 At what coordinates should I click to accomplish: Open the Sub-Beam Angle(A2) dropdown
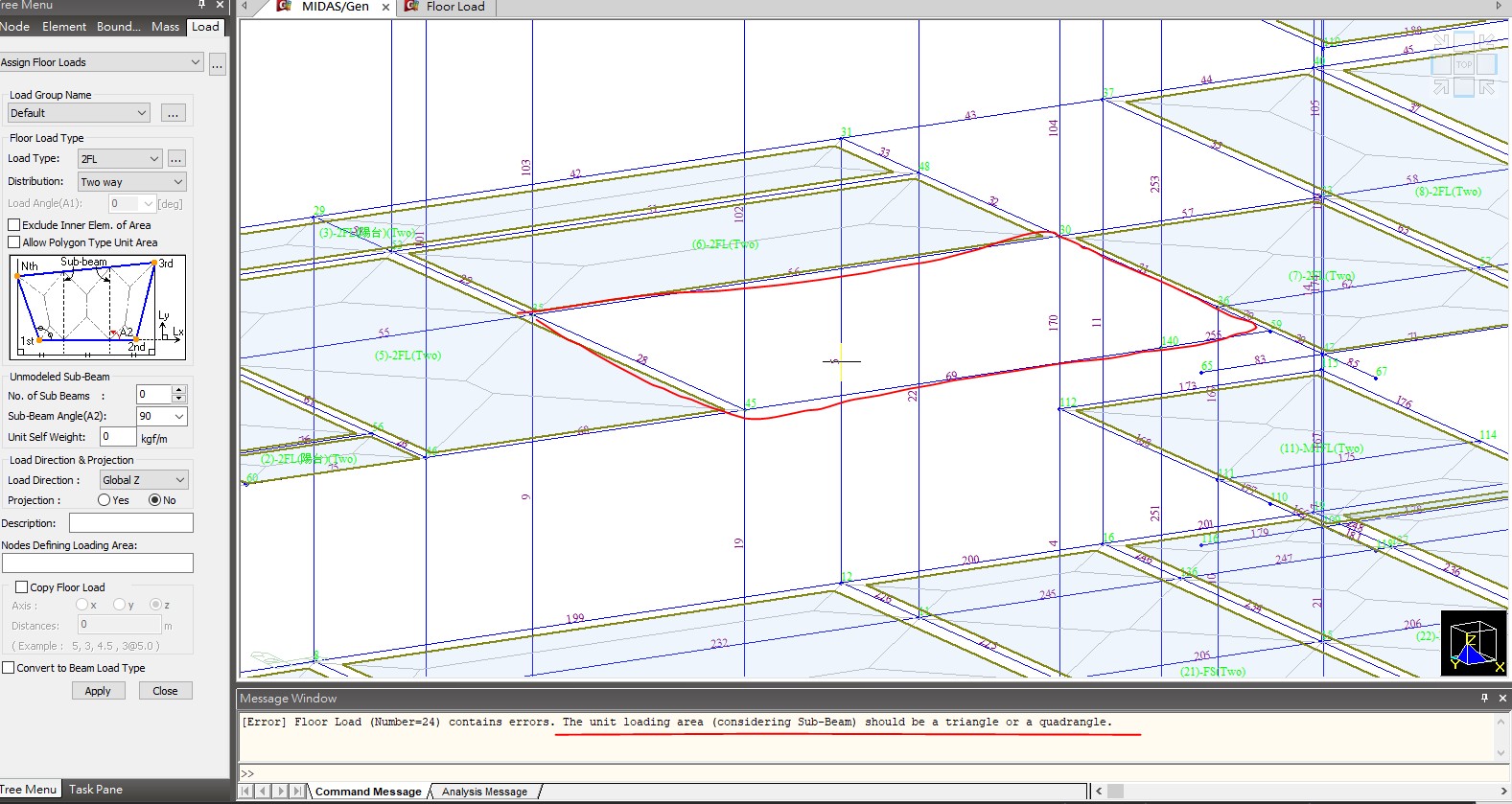coord(161,416)
